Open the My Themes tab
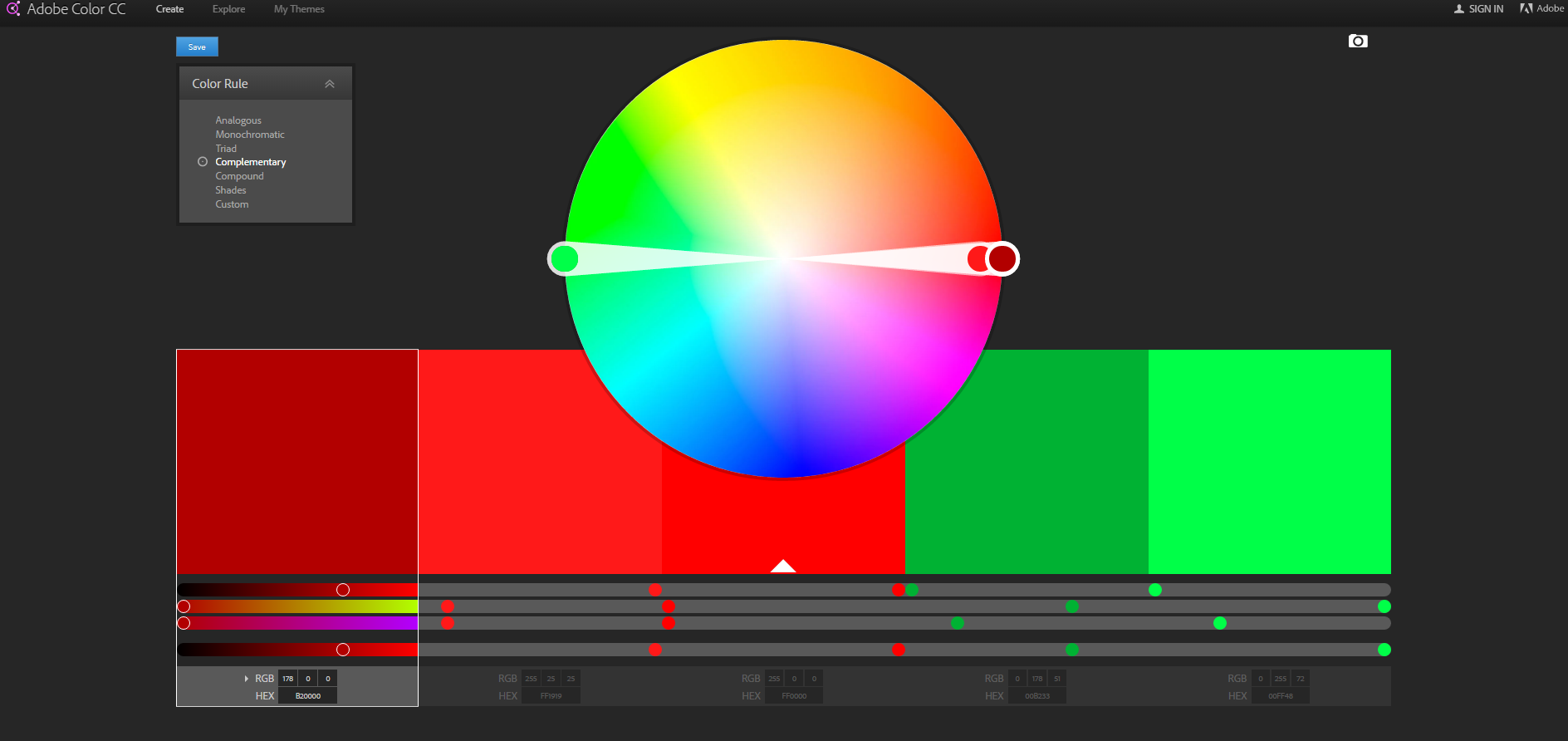 [x=299, y=9]
